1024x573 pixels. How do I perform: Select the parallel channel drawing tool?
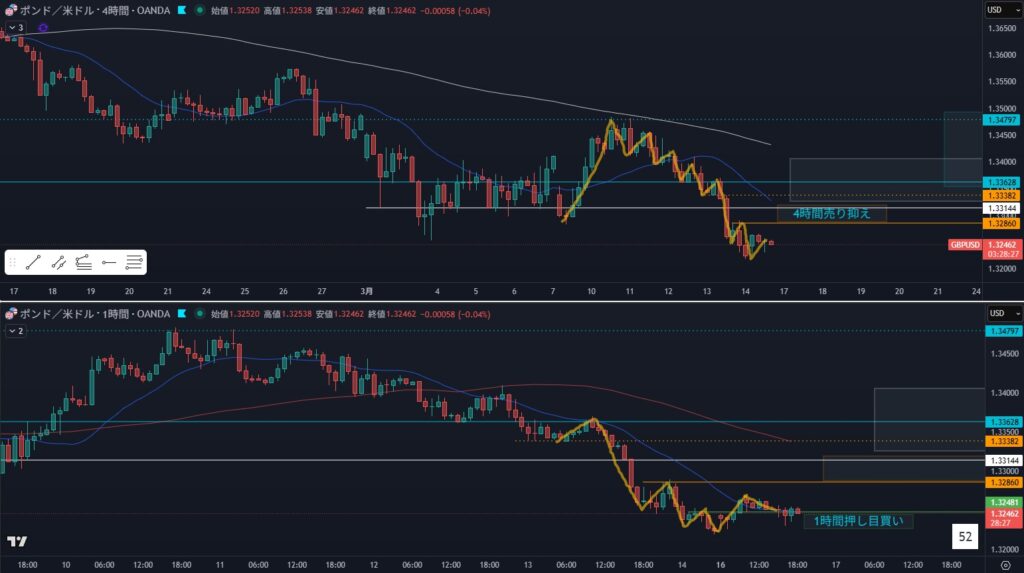59,262
